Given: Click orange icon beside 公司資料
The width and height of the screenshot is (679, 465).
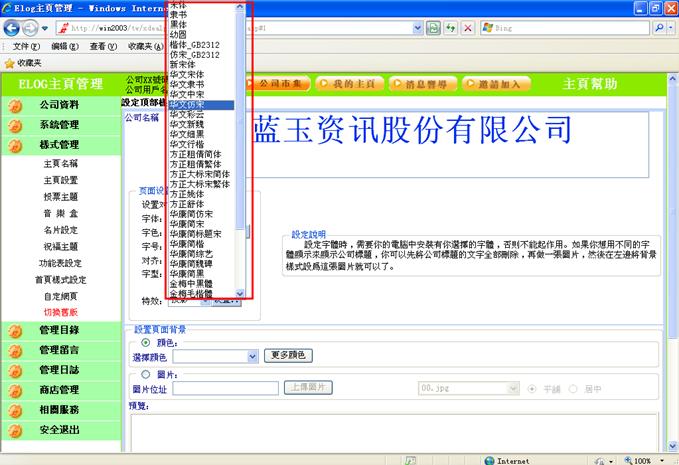Looking at the screenshot, I should tap(14, 104).
